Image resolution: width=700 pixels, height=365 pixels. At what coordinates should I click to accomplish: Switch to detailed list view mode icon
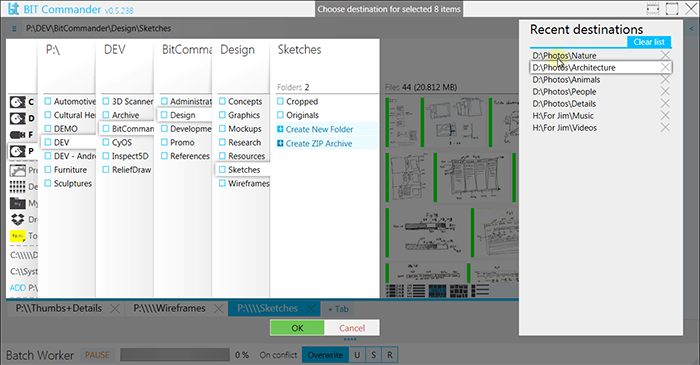coord(395,291)
